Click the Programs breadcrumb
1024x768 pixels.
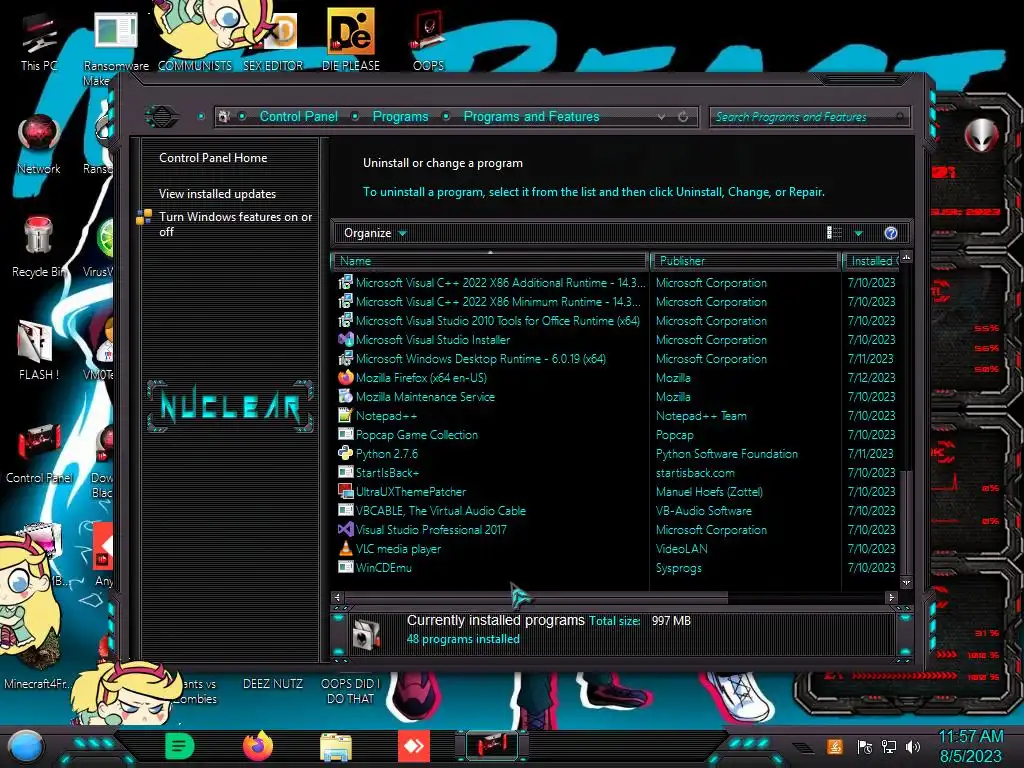[400, 116]
